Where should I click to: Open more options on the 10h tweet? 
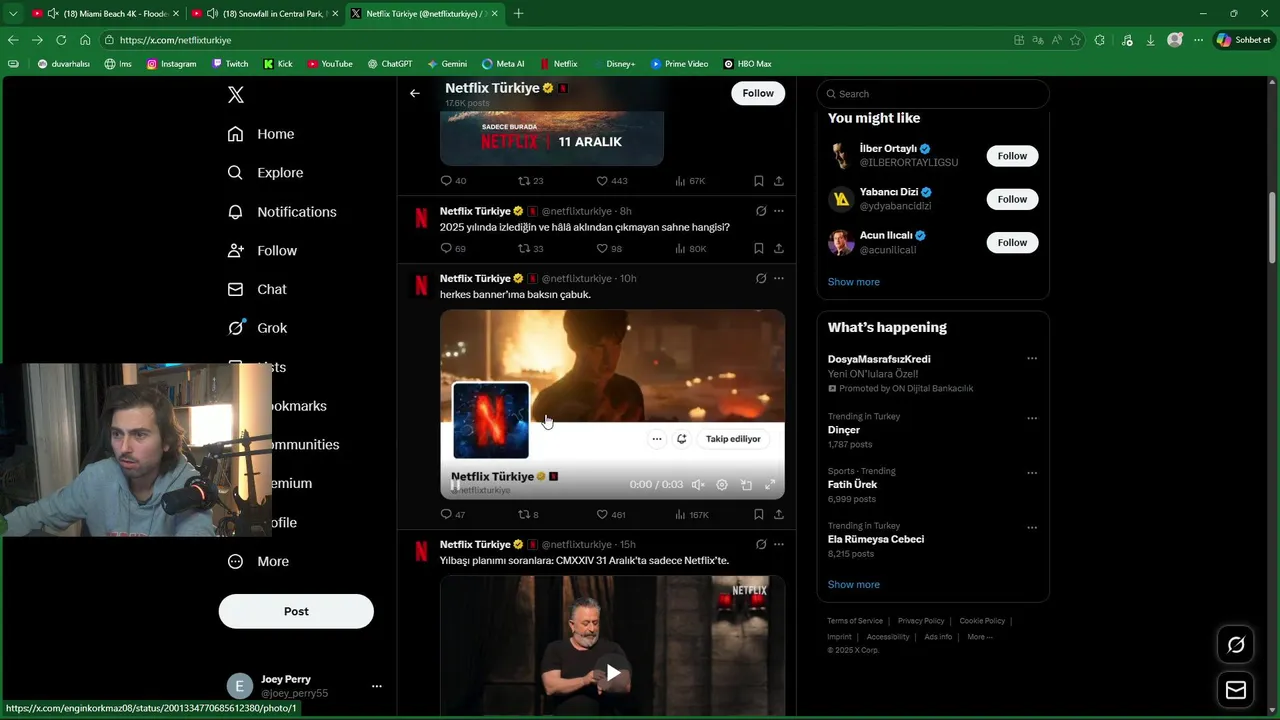point(779,278)
